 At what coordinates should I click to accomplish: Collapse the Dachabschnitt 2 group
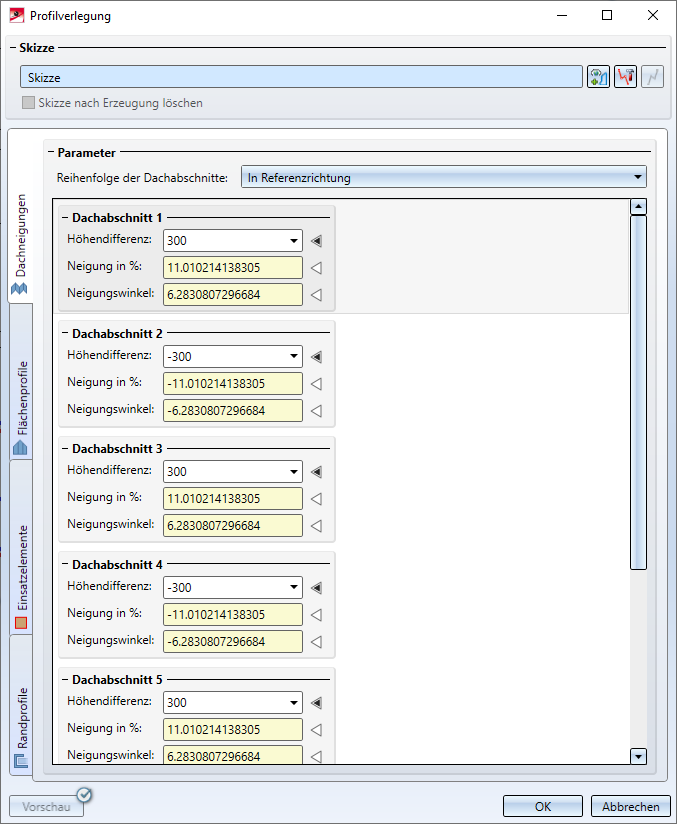tap(65, 334)
